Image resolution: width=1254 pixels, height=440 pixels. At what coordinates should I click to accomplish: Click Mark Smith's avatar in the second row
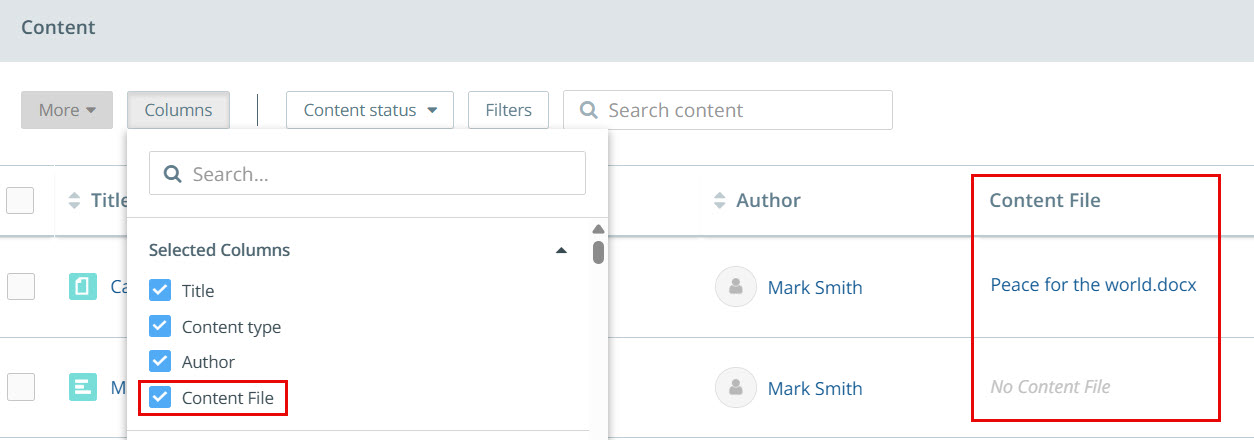[736, 388]
